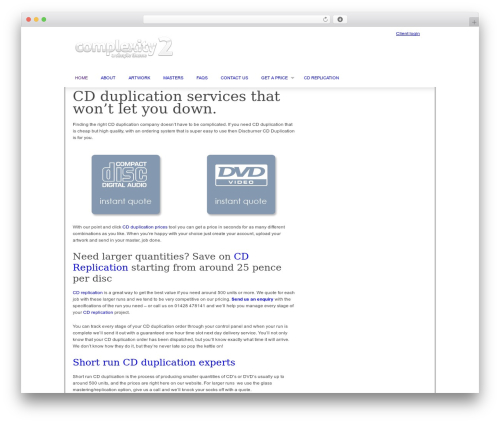The height and width of the screenshot is (423, 500).
Task: Click the 'CD replication project' link
Action: (x=98, y=312)
